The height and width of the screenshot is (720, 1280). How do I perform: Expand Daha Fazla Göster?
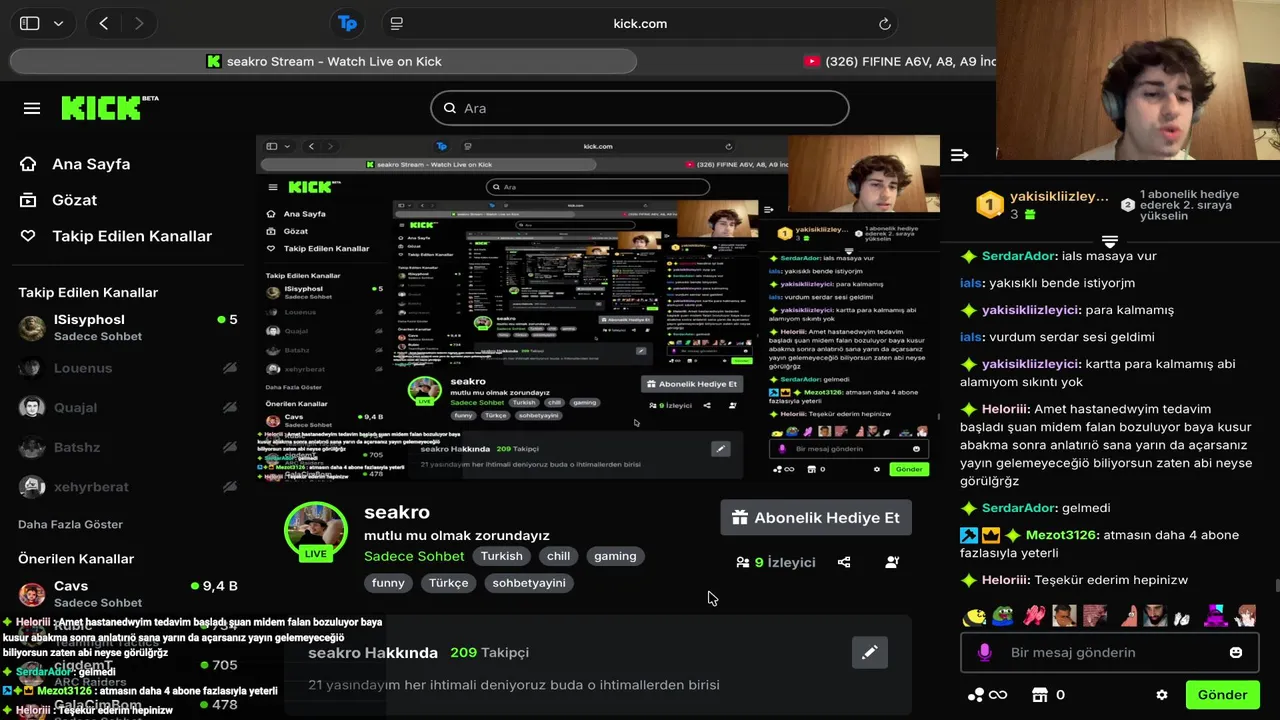point(70,524)
